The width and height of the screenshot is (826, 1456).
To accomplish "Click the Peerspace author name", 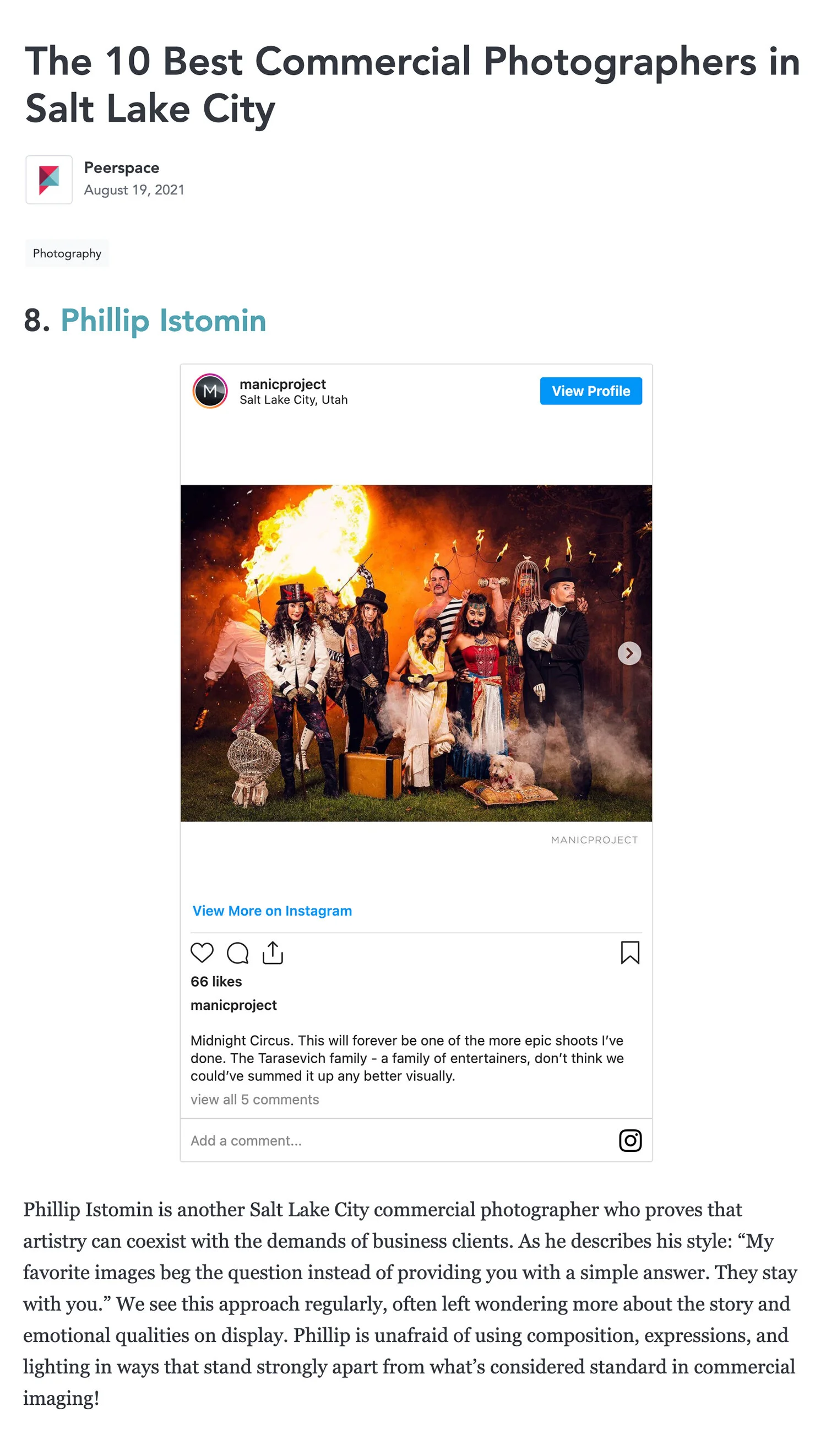I will 121,168.
